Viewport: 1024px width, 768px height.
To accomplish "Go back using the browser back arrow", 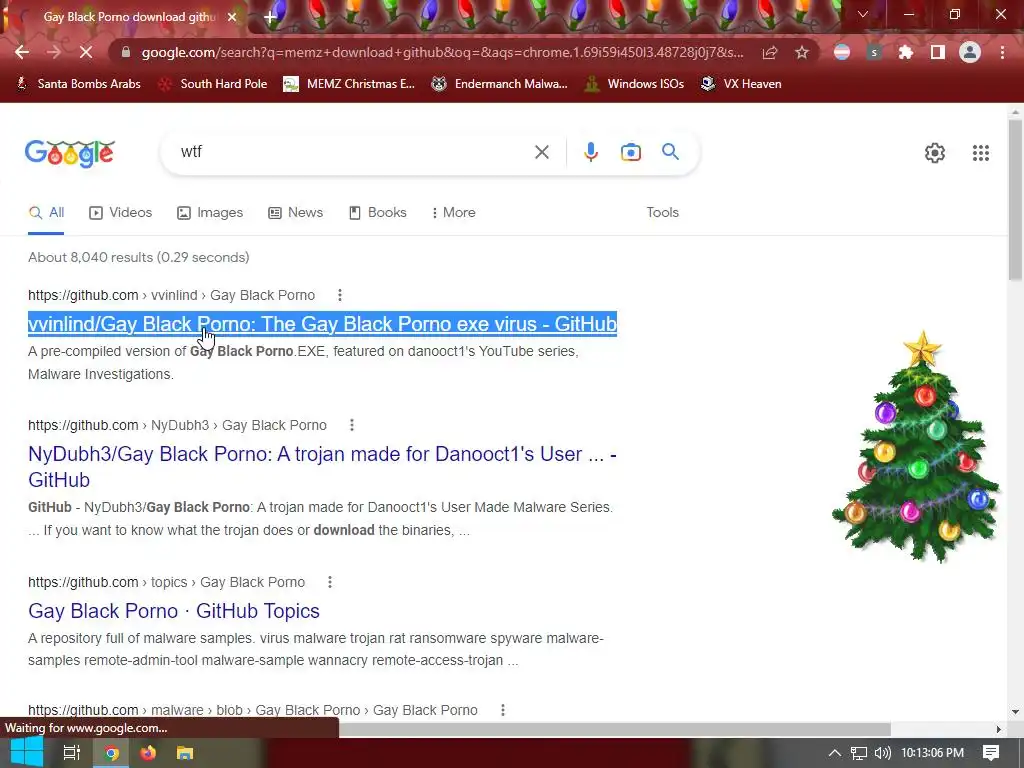I will [22, 52].
